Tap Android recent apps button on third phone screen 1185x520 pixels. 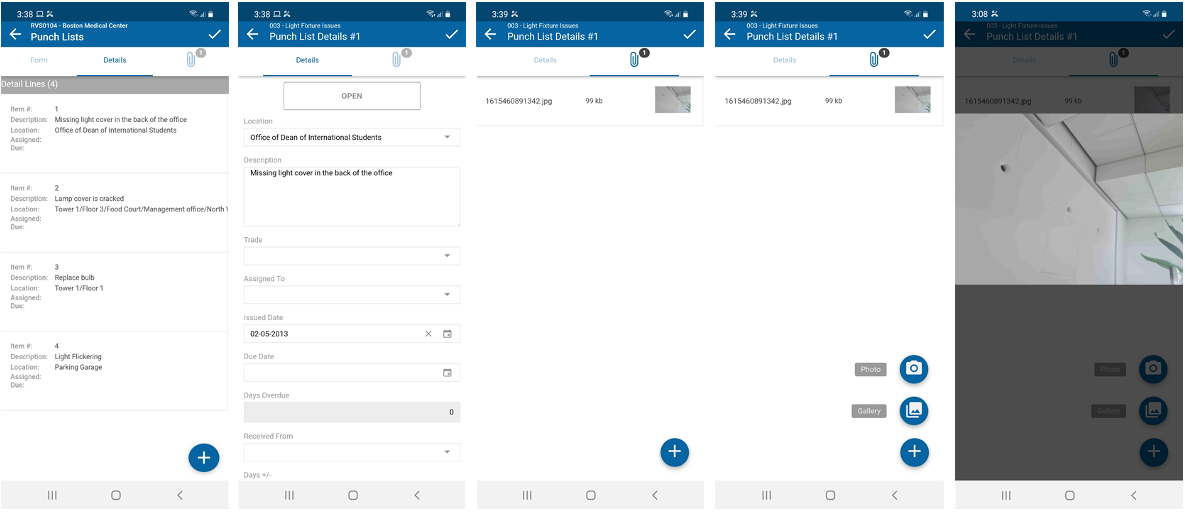(527, 495)
